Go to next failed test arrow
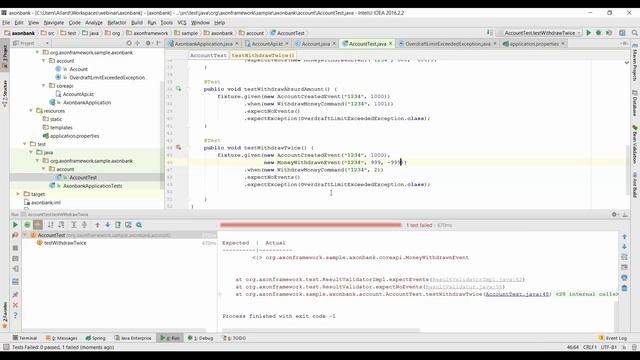This screenshot has width=640, height=360. point(107,225)
